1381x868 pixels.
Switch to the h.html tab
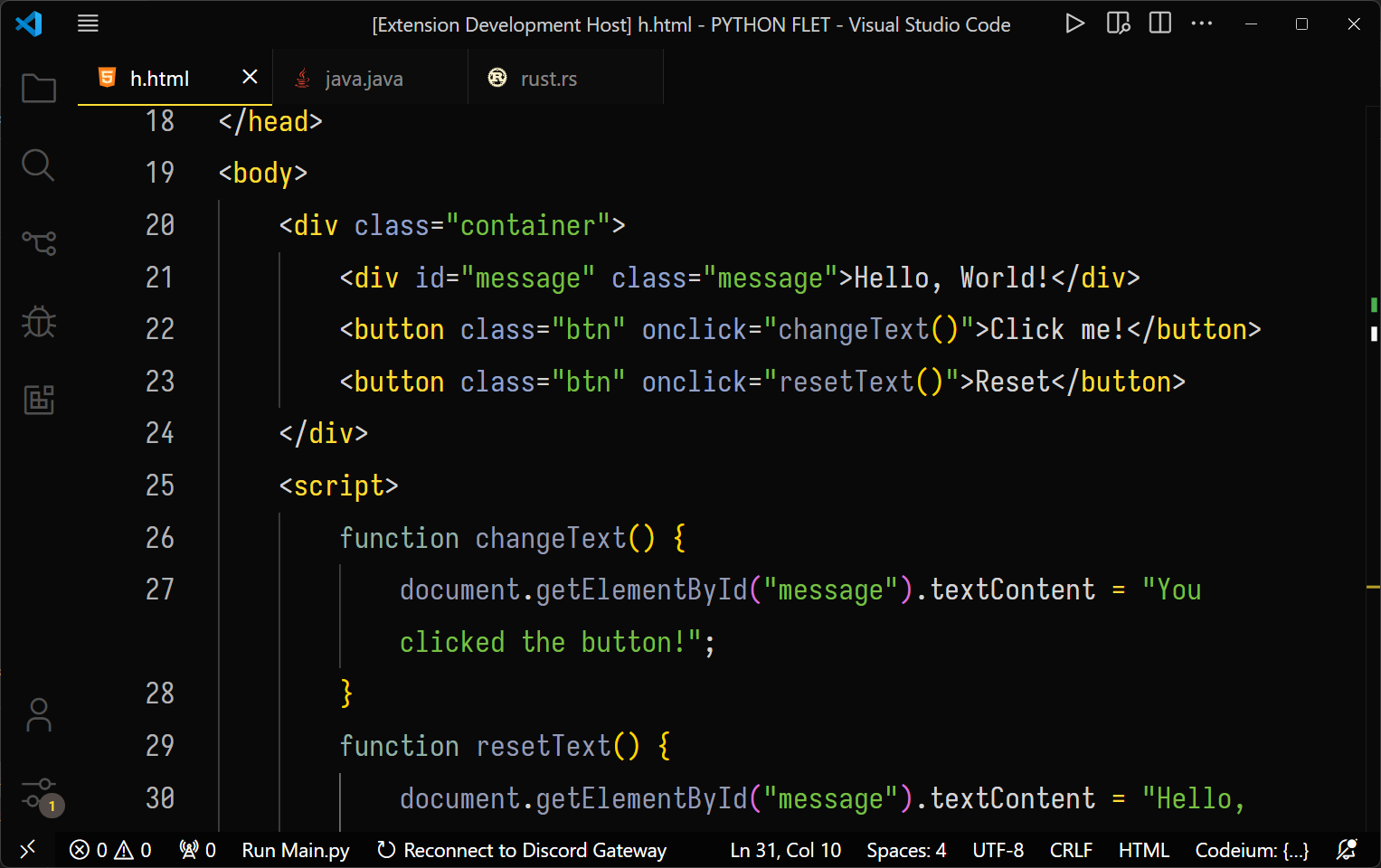(x=175, y=78)
